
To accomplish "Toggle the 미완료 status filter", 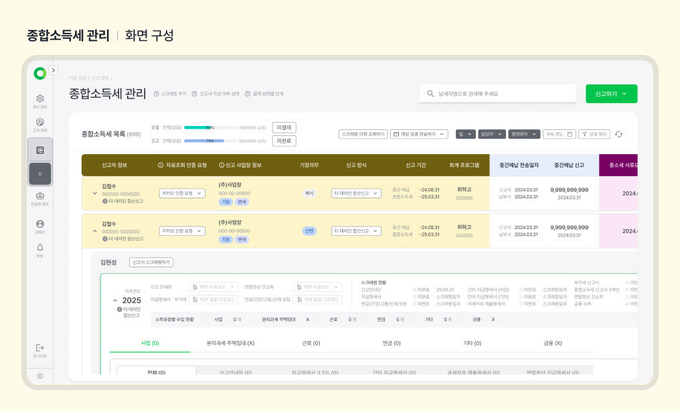I will (x=284, y=141).
